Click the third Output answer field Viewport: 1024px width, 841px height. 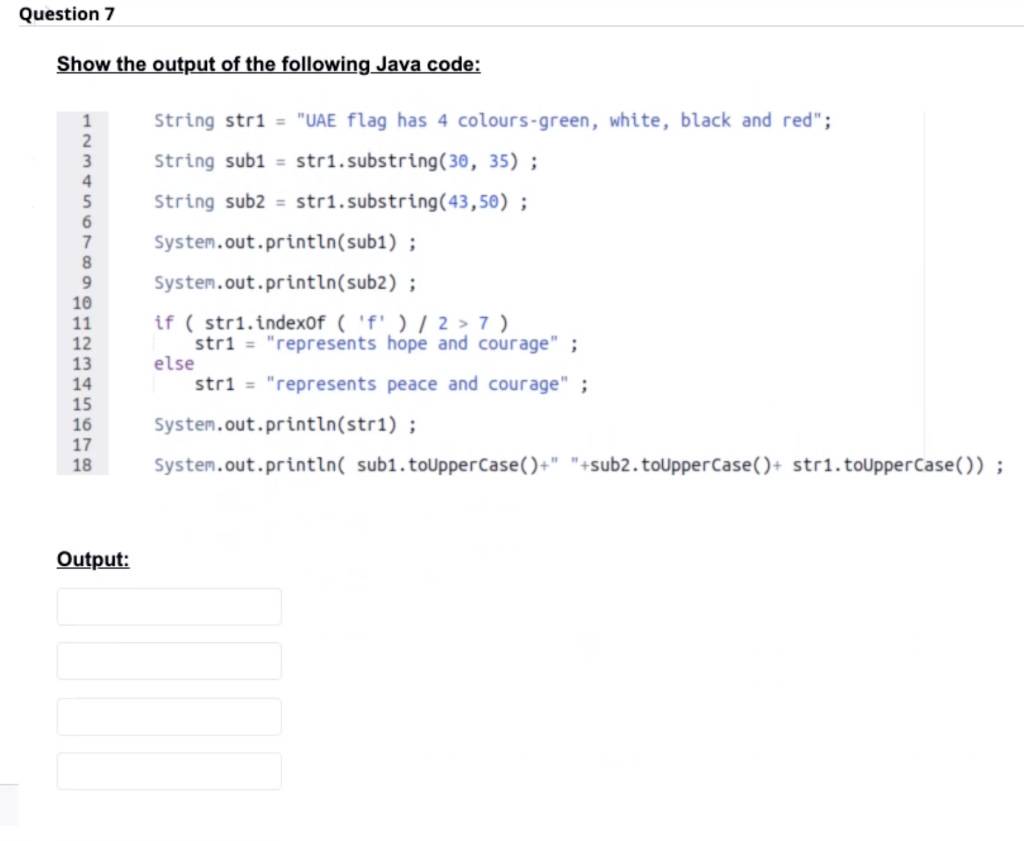(x=168, y=716)
